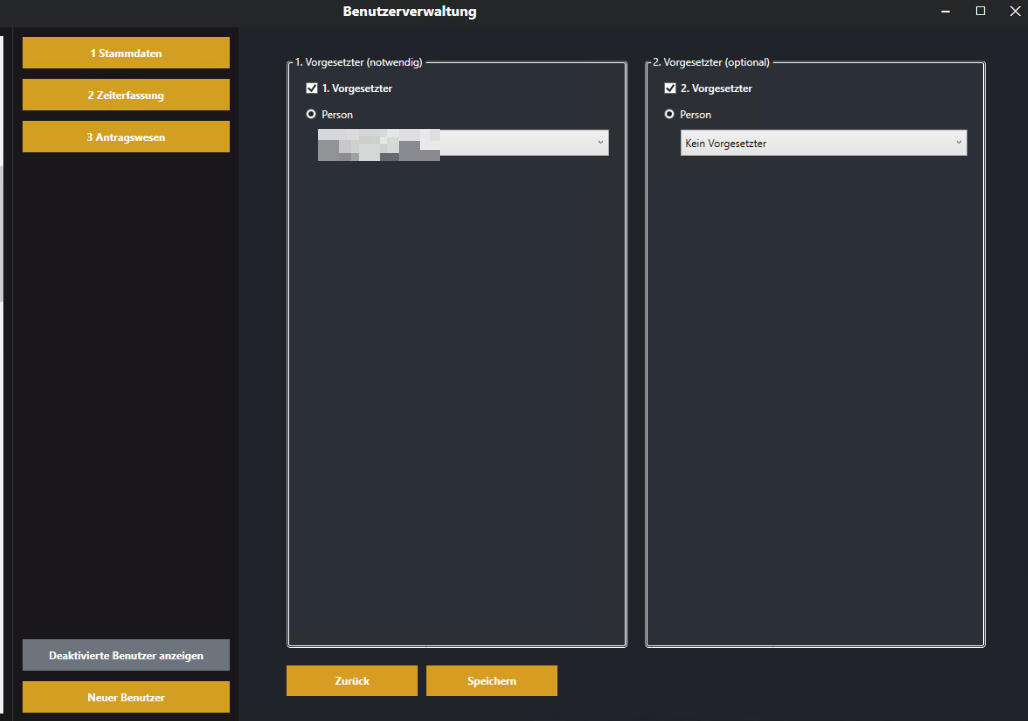Uncheck the 1. Vorgesetzter checkbox

[x=312, y=89]
